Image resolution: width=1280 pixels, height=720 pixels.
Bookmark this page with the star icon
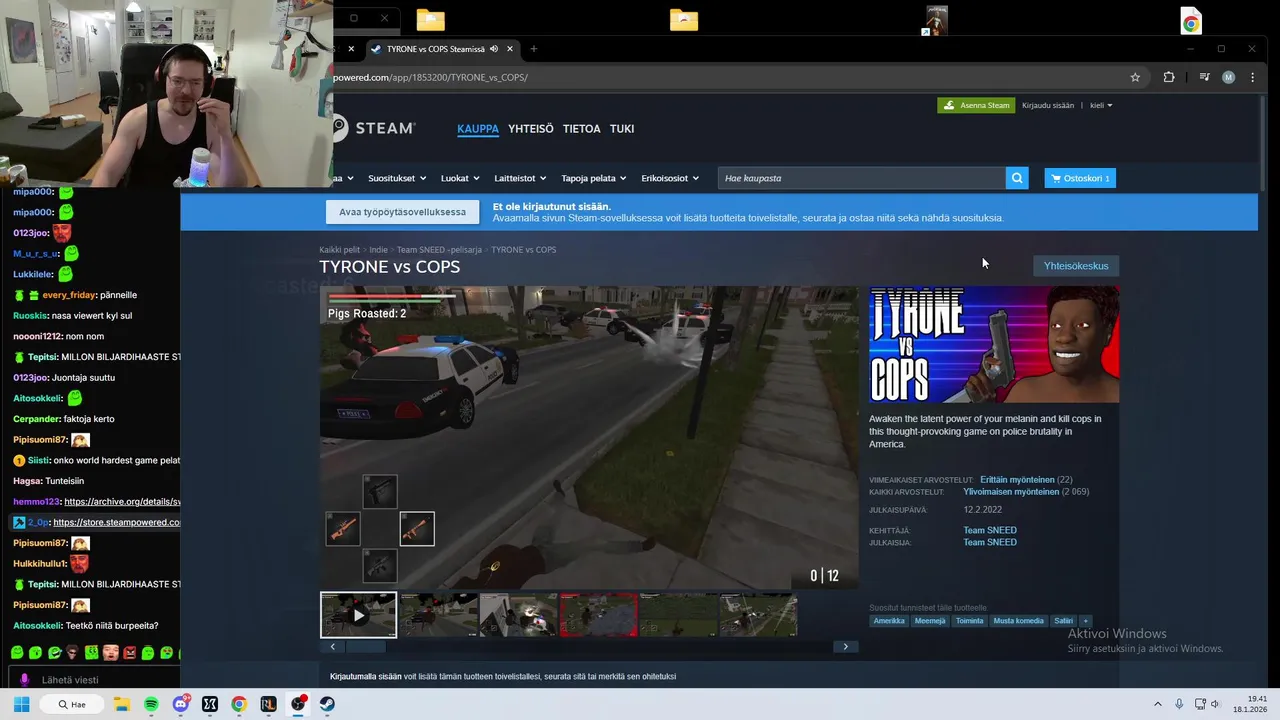(x=1135, y=77)
